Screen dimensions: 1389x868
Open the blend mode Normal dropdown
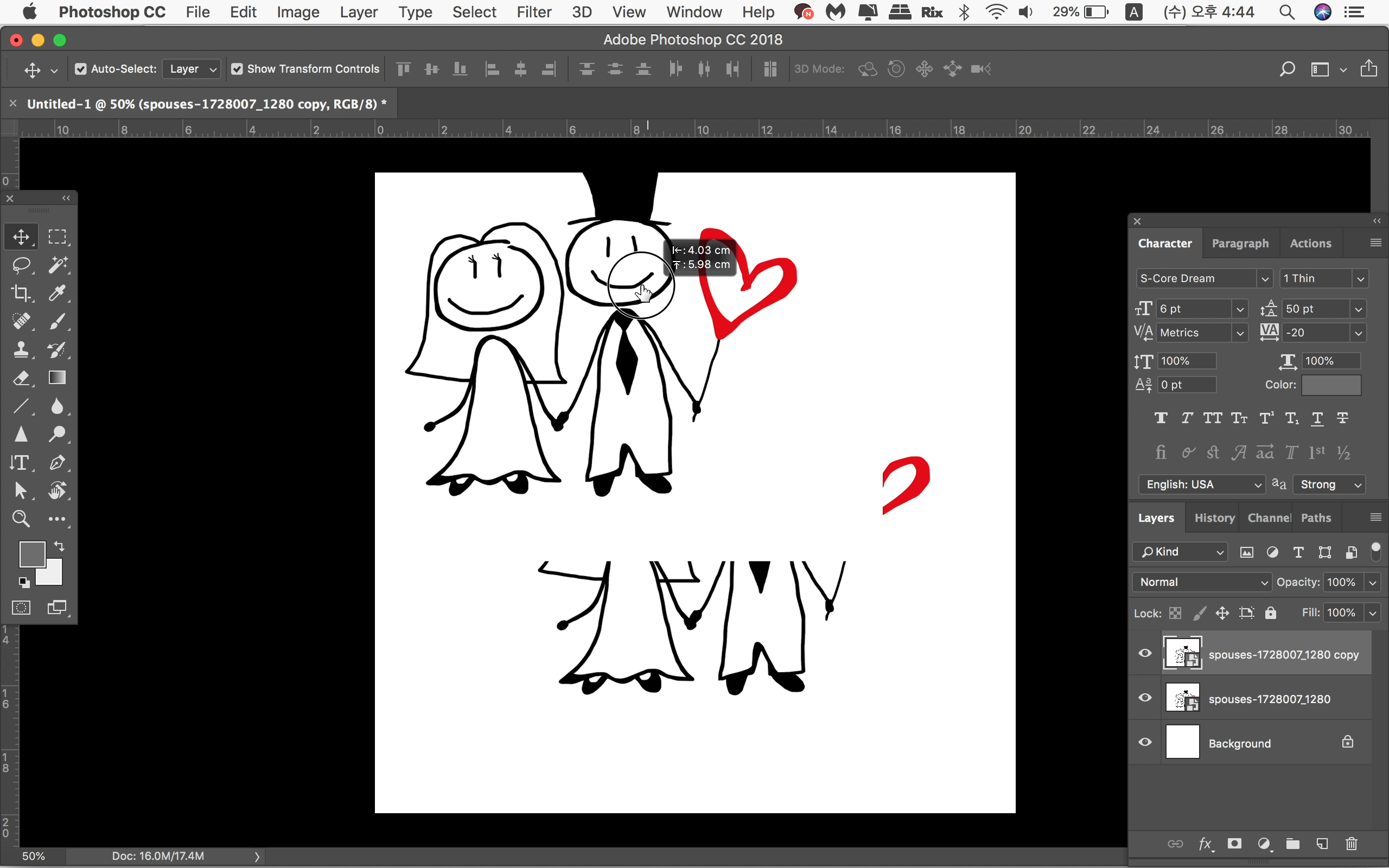[x=1202, y=582]
